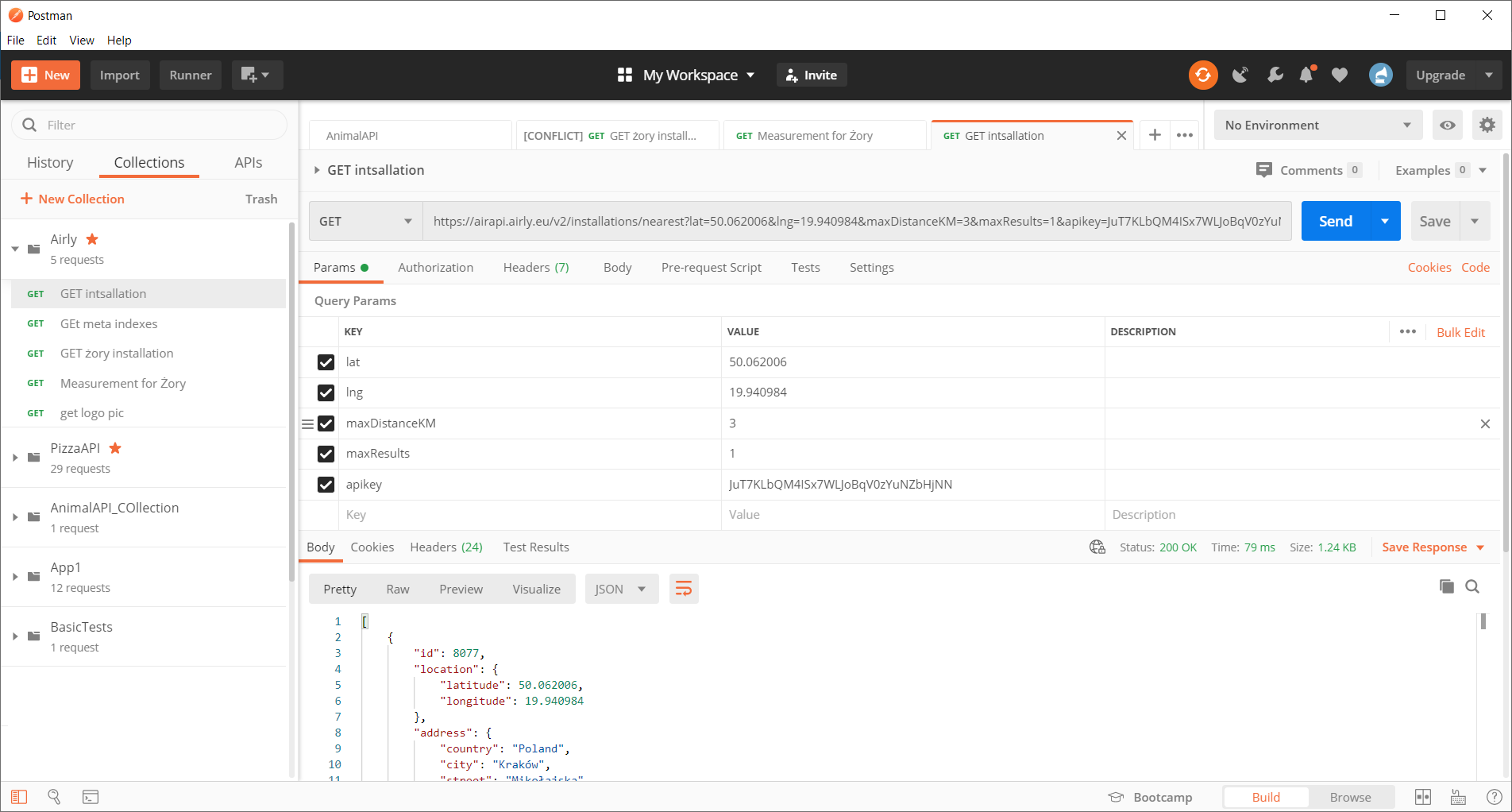Open the History sidebar tab

point(50,162)
